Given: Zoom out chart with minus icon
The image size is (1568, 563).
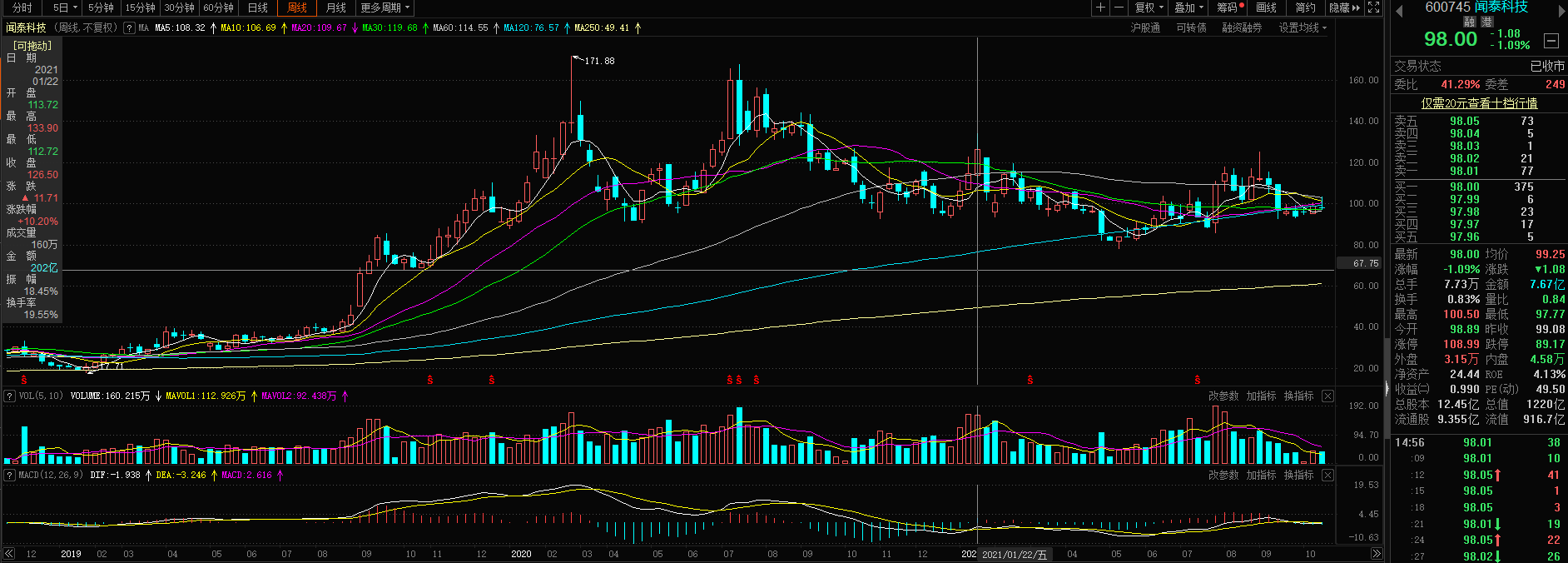Looking at the screenshot, I should pos(1119,7).
